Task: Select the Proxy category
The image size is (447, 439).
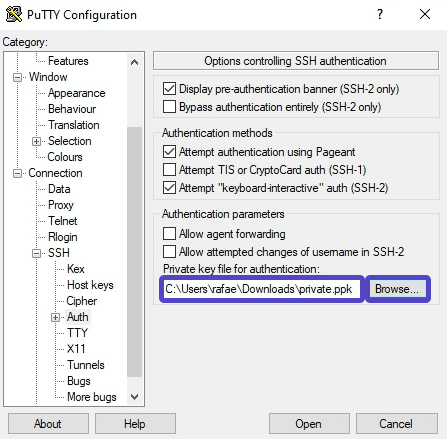Action: (60, 205)
